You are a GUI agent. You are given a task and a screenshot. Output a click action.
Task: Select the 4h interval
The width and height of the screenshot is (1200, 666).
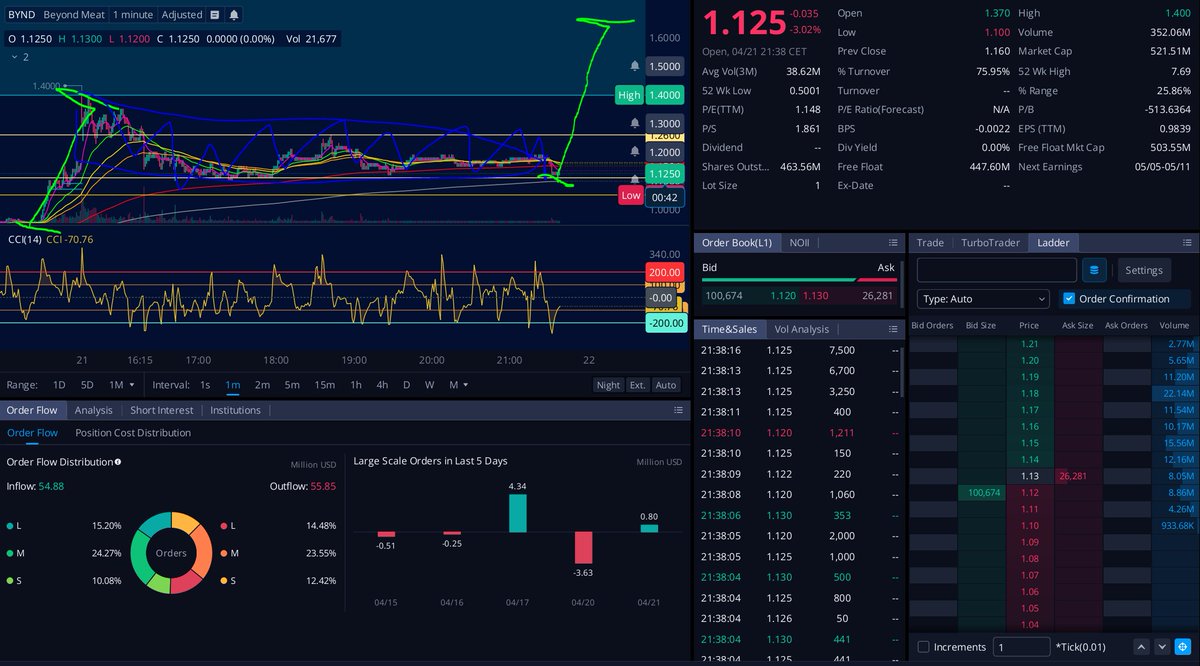coord(382,385)
